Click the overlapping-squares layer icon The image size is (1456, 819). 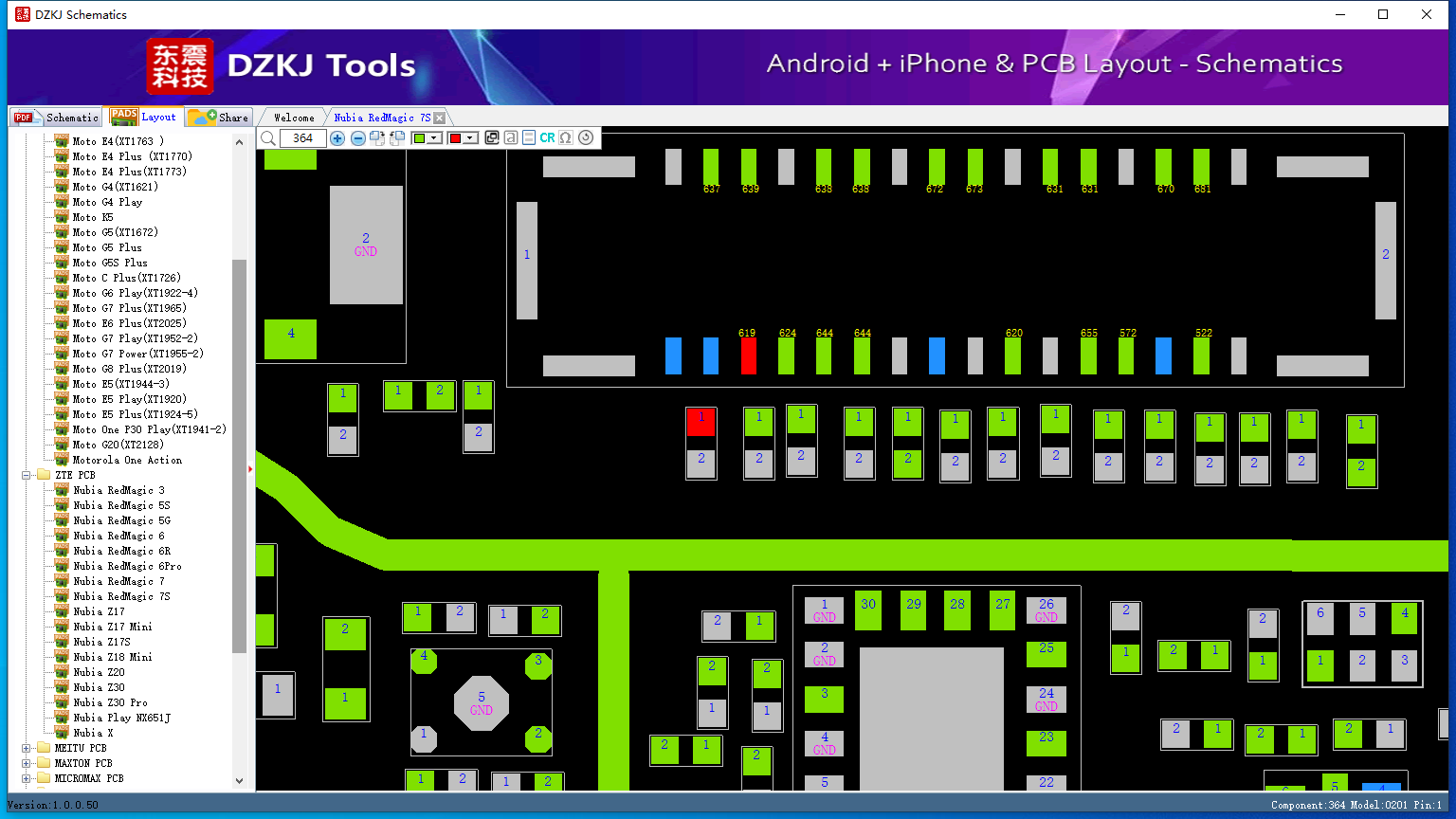[x=492, y=138]
